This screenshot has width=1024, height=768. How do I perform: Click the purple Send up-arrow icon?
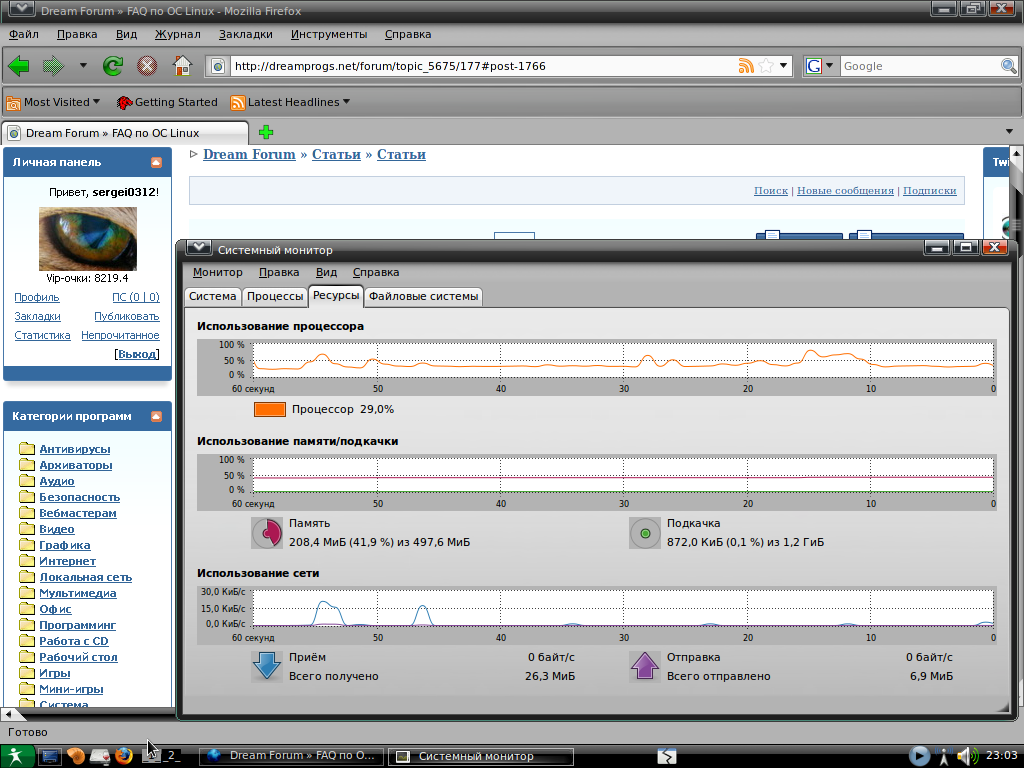[645, 666]
